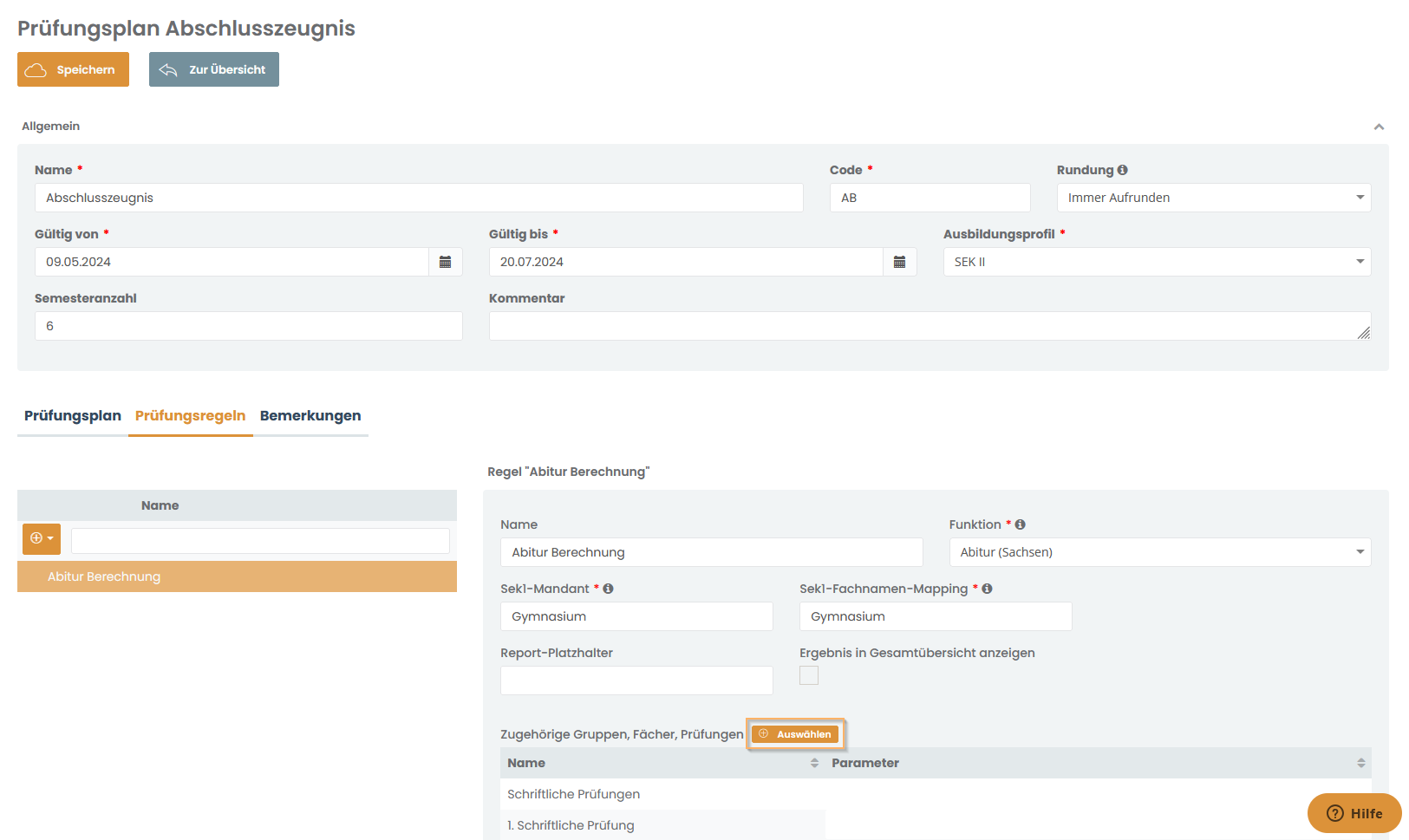Click the Sek1-Mandant info icon
The width and height of the screenshot is (1409, 840).
point(609,589)
